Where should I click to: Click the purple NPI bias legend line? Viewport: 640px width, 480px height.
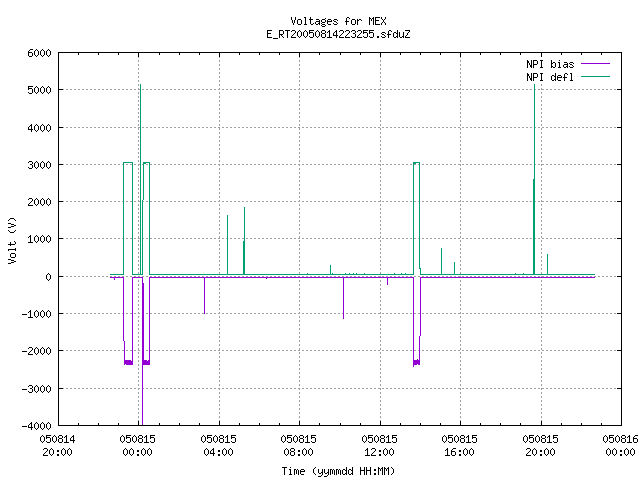tap(596, 64)
